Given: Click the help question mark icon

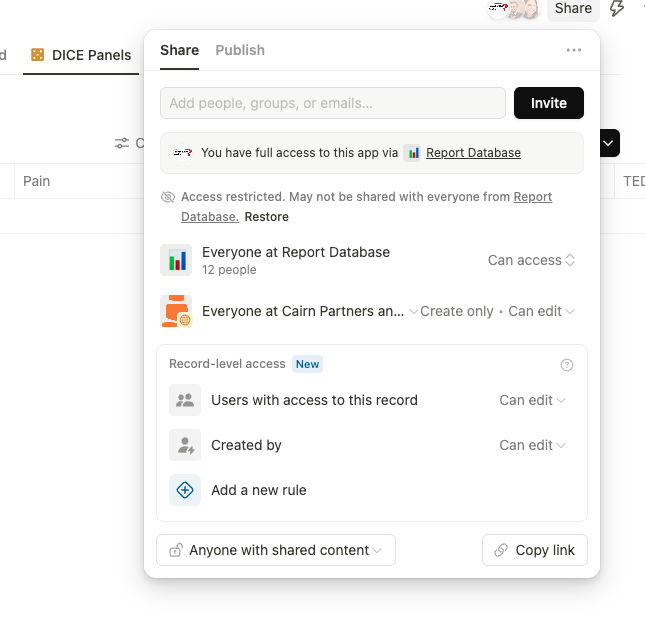Looking at the screenshot, I should [x=567, y=365].
